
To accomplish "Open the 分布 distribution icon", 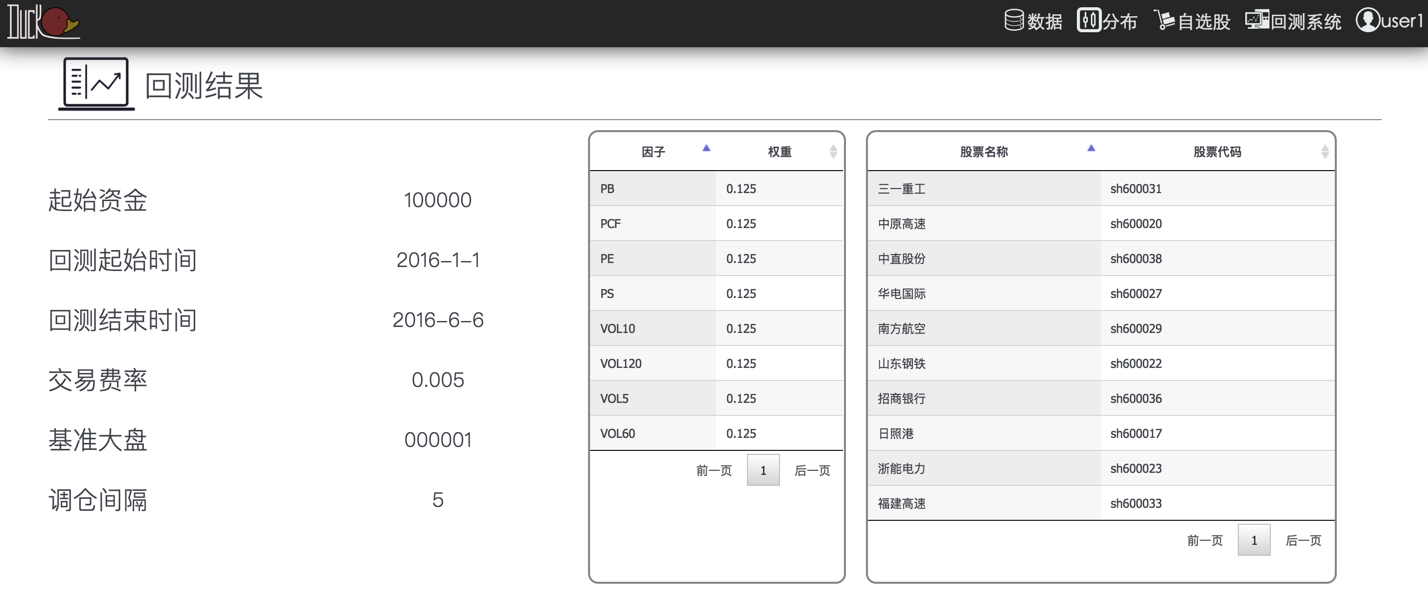I will (1089, 20).
